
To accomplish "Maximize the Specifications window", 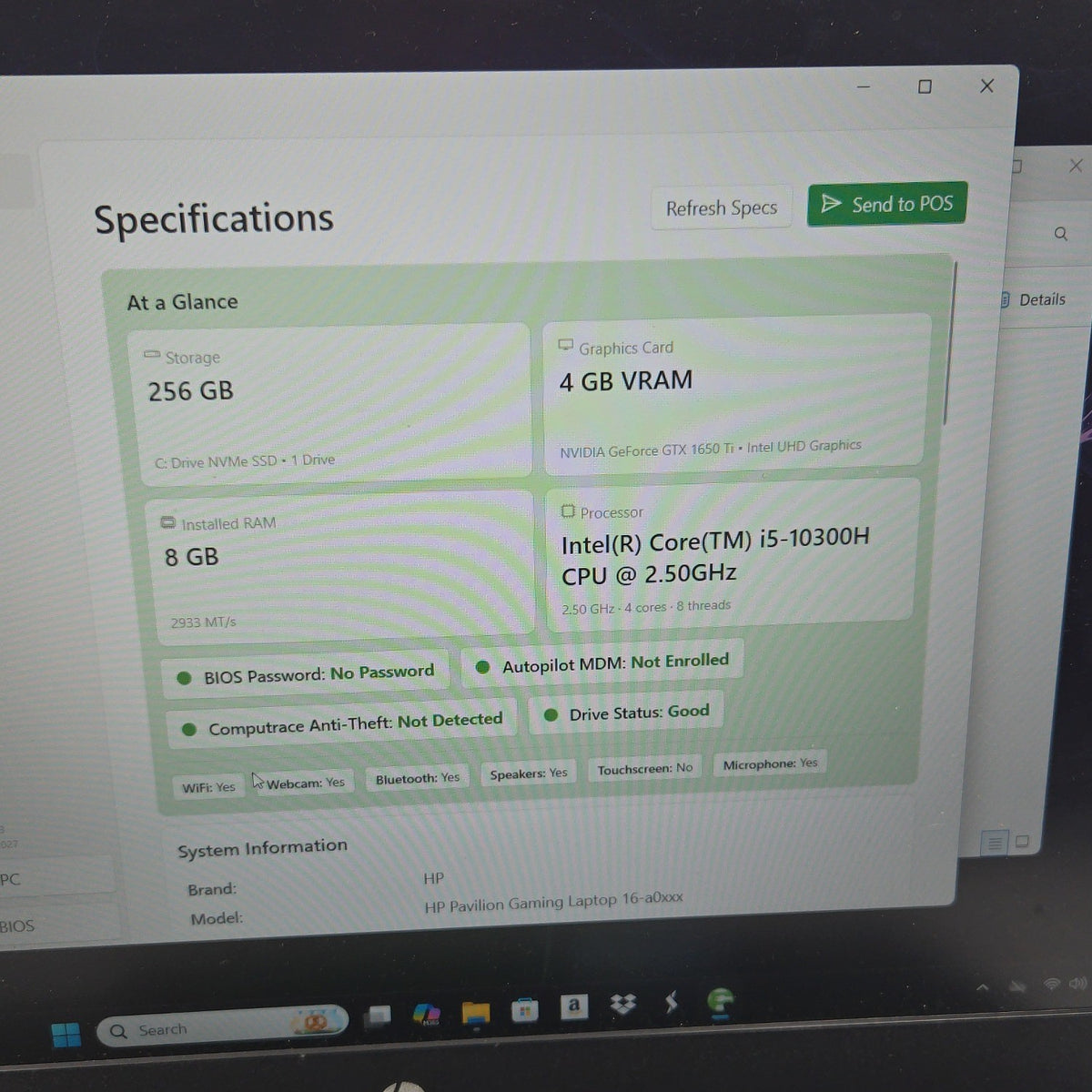I will click(925, 86).
